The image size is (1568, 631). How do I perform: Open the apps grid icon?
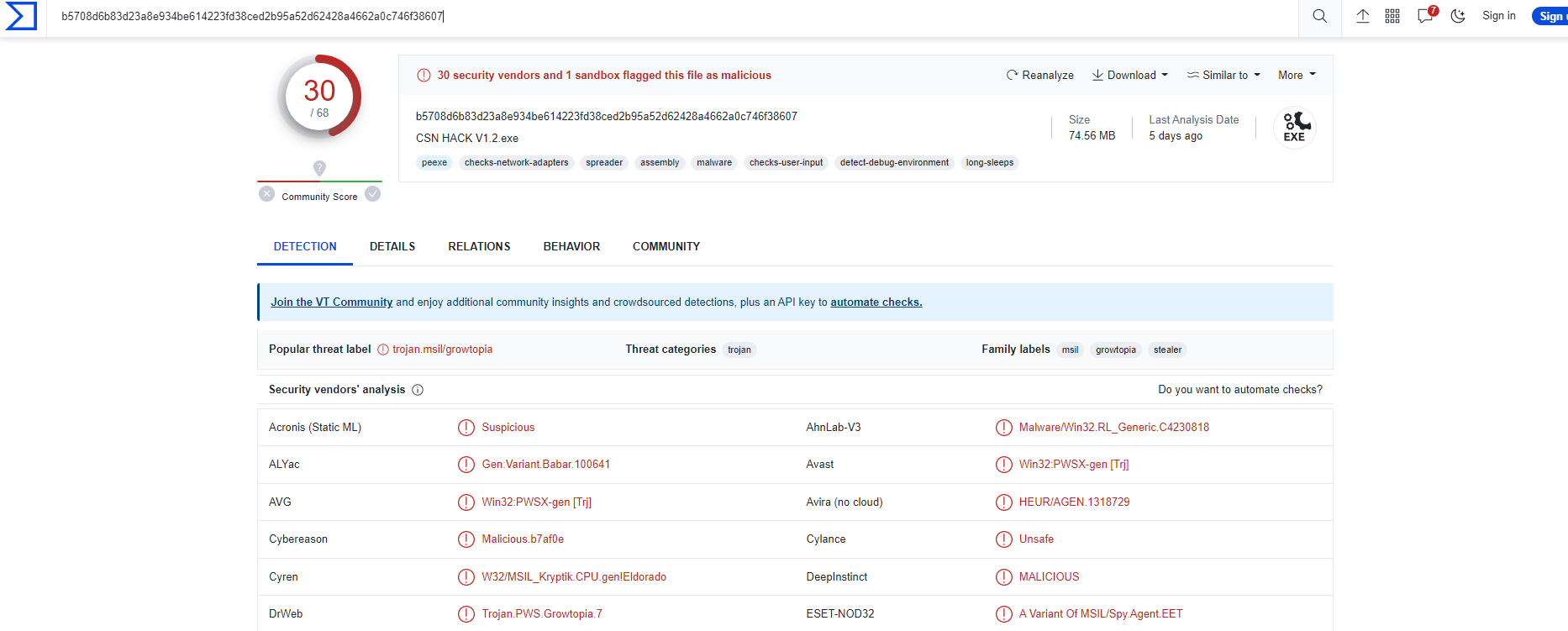pos(1392,16)
